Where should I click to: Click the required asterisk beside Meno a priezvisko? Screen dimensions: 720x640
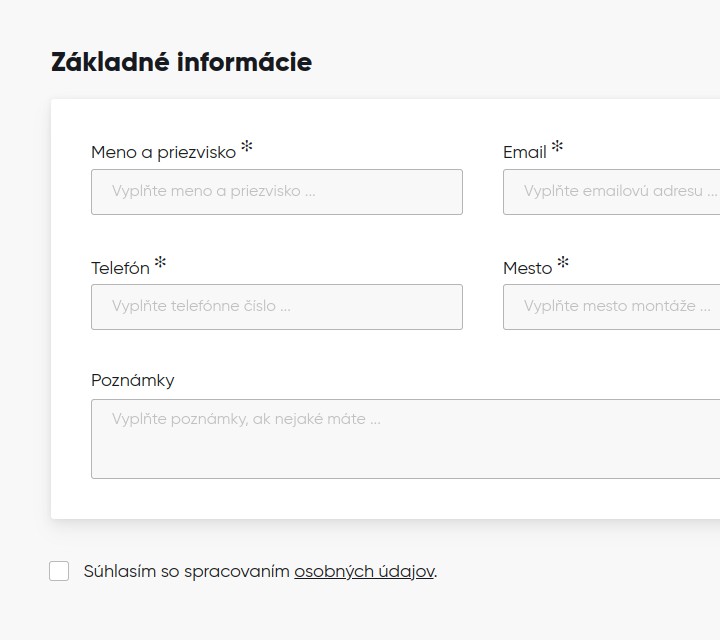tap(247, 148)
